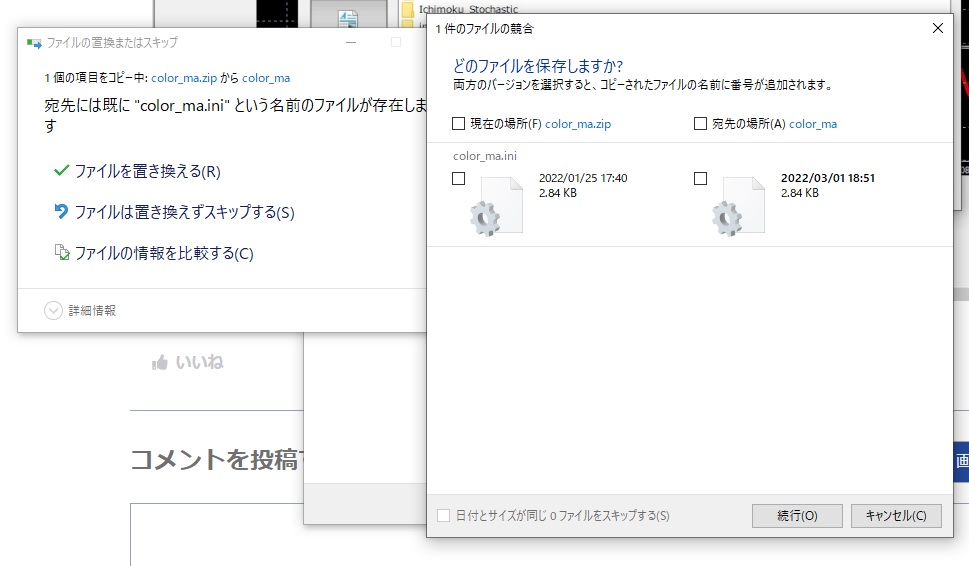Screen dimensions: 969x566
Task: Choose ファイルの情報を比較する(C) option
Action: tap(164, 253)
